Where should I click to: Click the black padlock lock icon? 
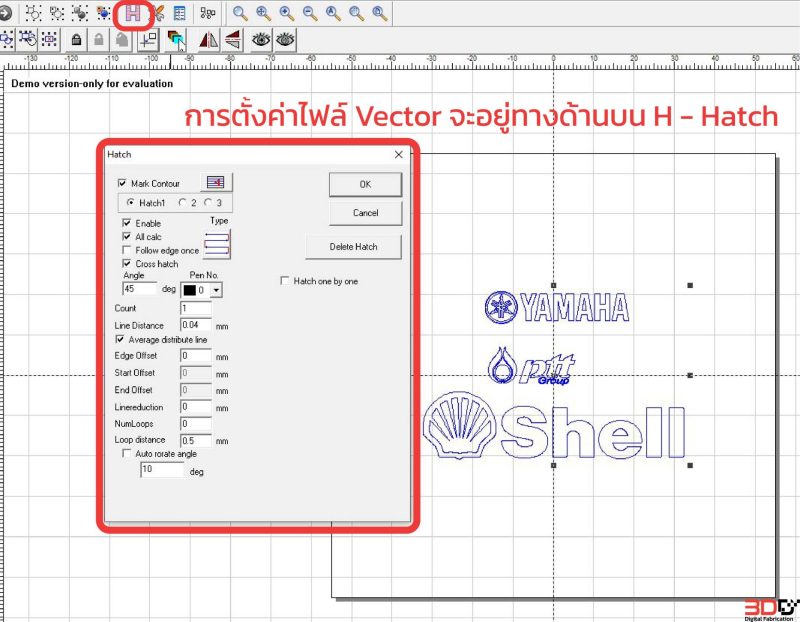point(77,39)
